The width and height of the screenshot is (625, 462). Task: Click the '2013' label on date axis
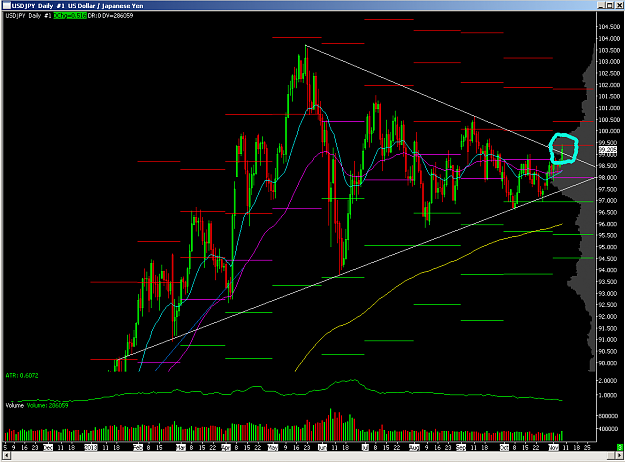pyautogui.click(x=91, y=448)
